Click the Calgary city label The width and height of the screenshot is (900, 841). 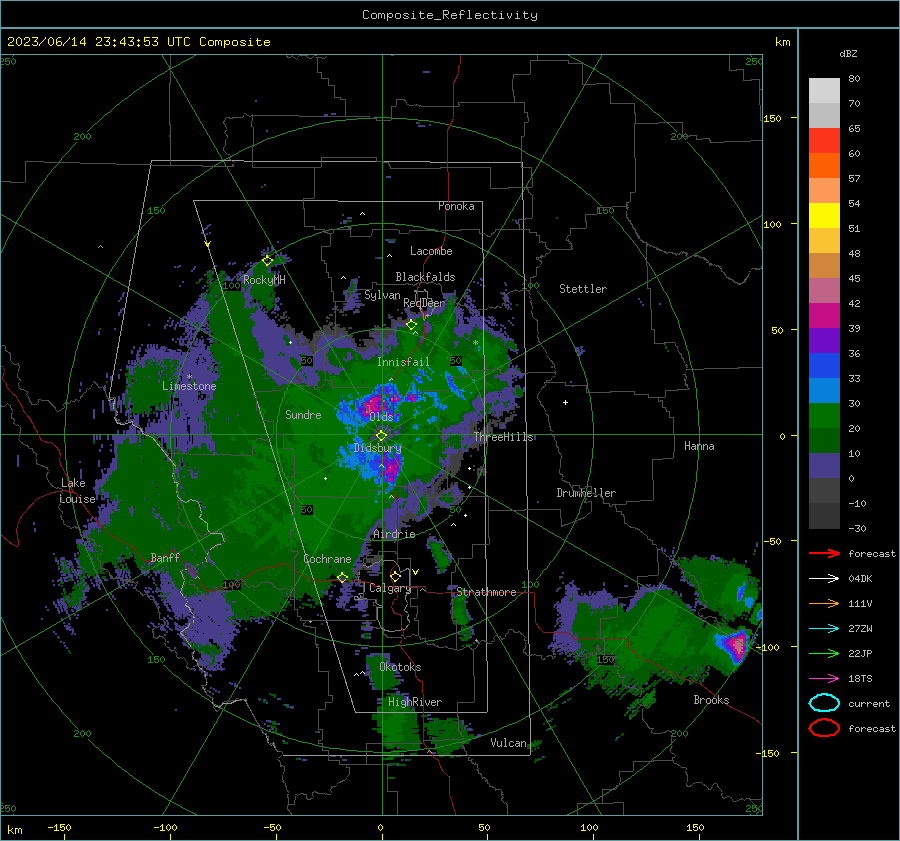tap(390, 588)
